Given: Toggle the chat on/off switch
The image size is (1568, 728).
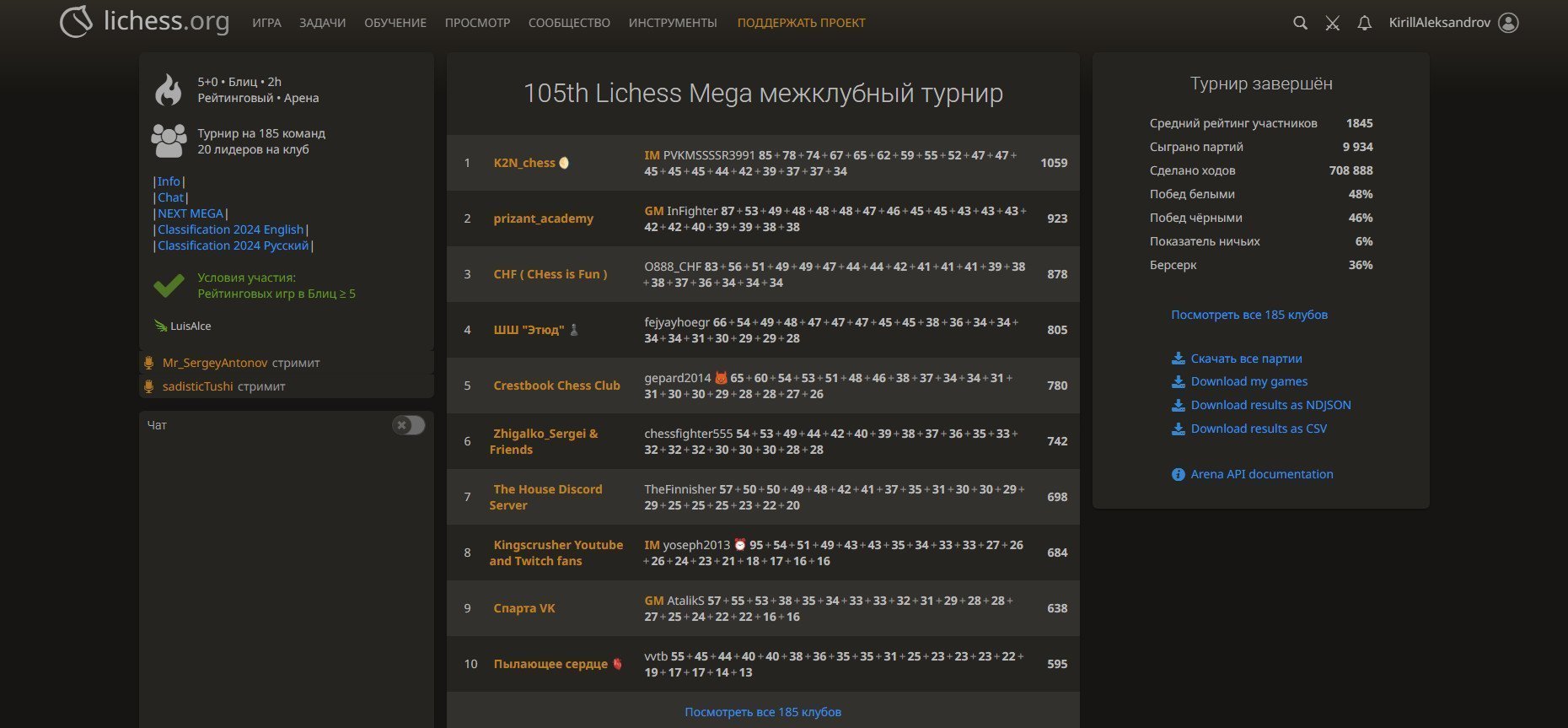Looking at the screenshot, I should point(408,425).
